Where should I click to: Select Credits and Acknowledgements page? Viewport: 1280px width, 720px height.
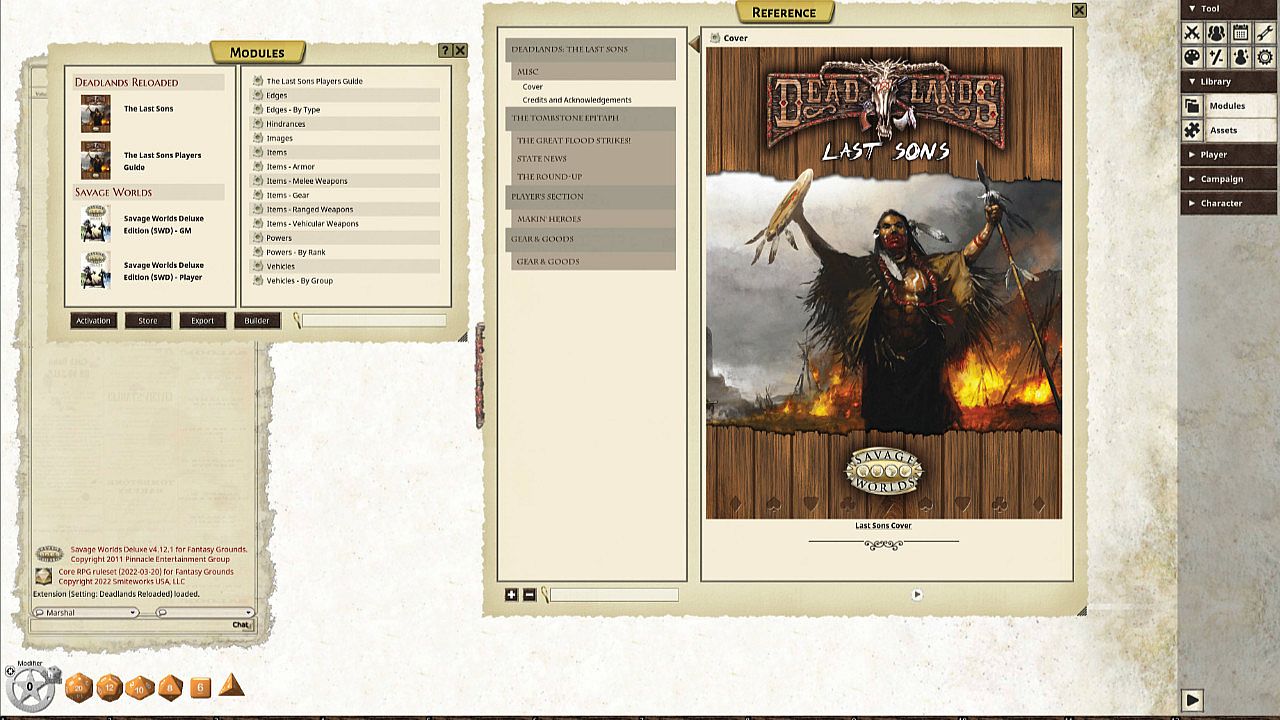[577, 100]
